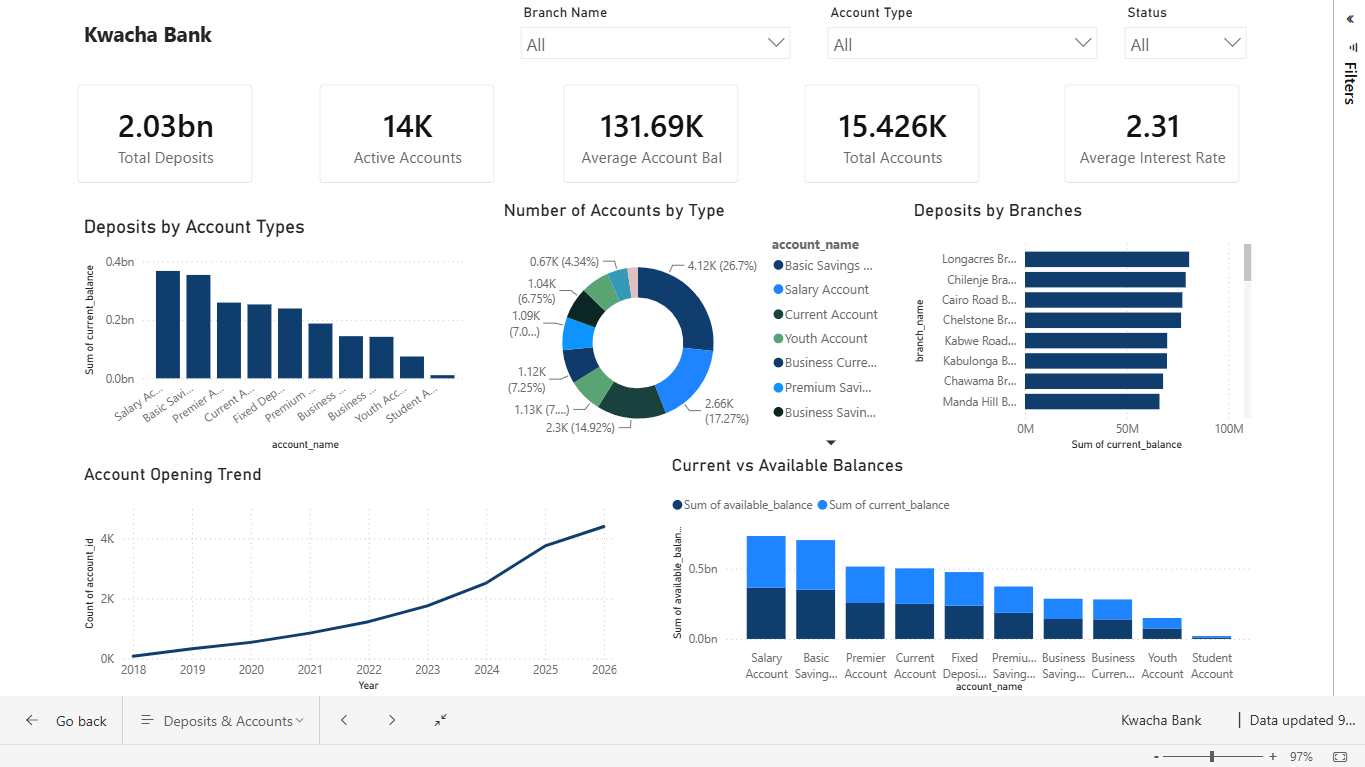
Task: Click the Current Account legend entry
Action: pos(825,314)
